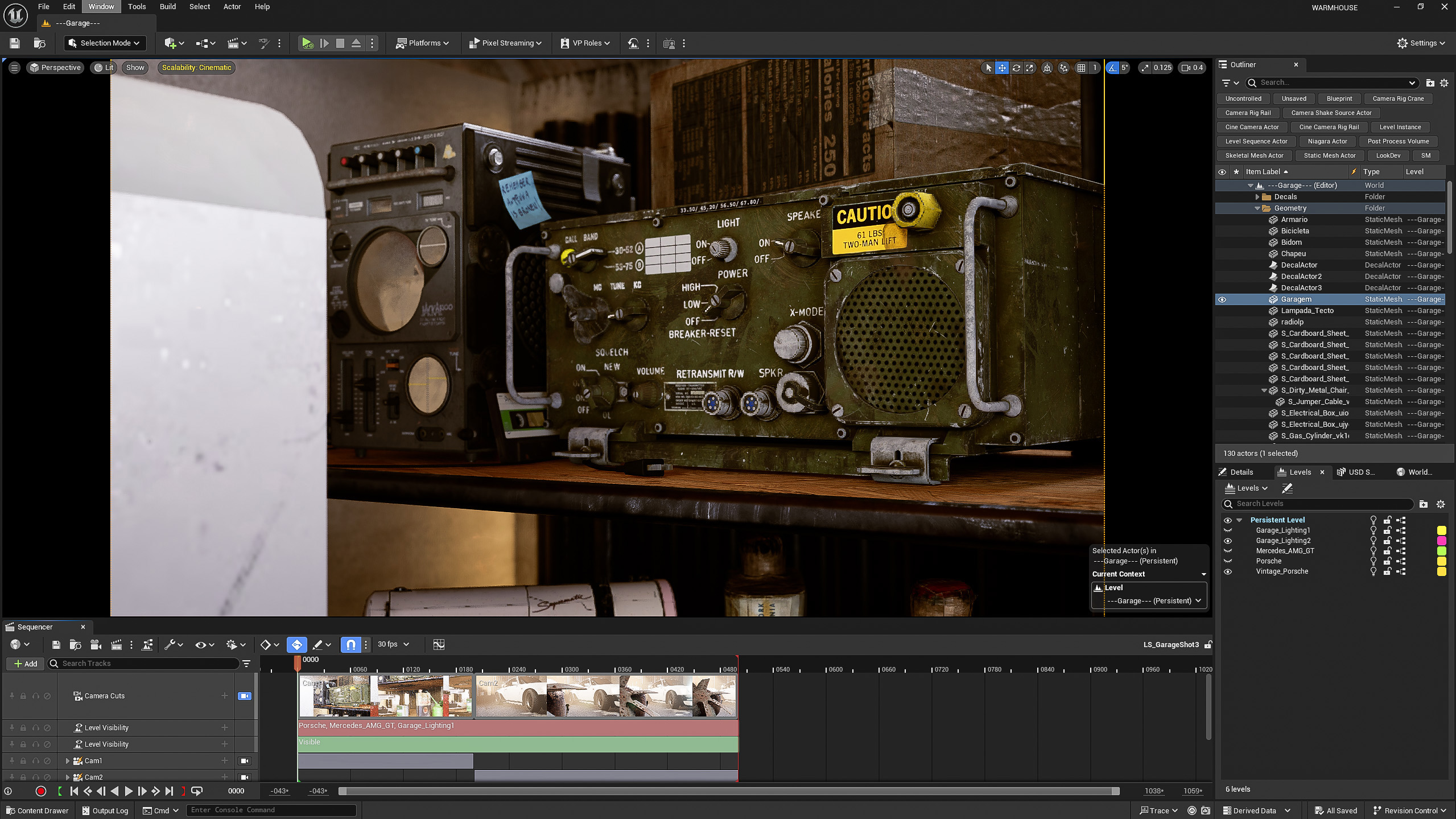Click the Sequencer Play forward button
Viewport: 1456px width, 819px height.
[128, 791]
